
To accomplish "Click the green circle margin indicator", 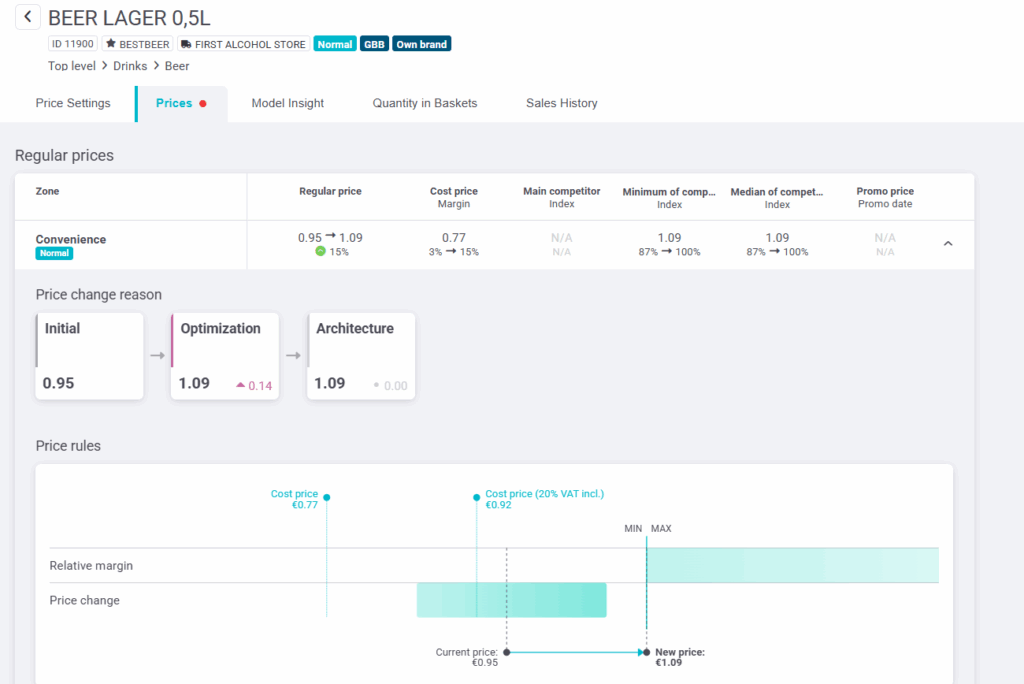I will 320,252.
